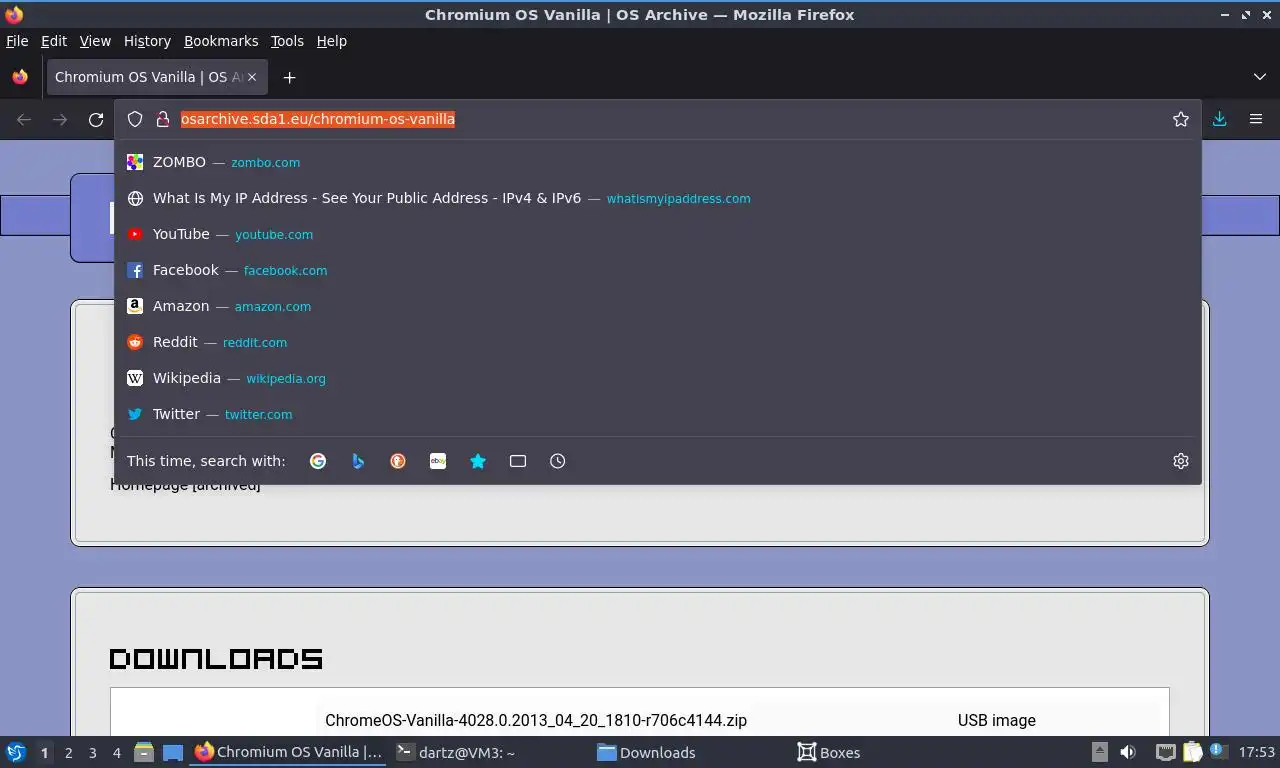The image size is (1280, 768).
Task: Click the tracking protection shield icon
Action: [x=135, y=119]
